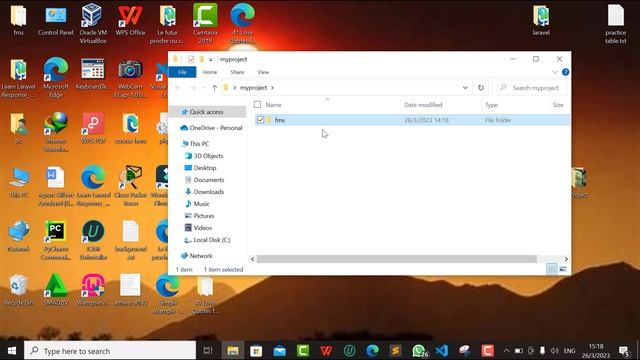Go back using Explorer's Back arrow
This screenshot has width=640, height=360.
click(178, 87)
